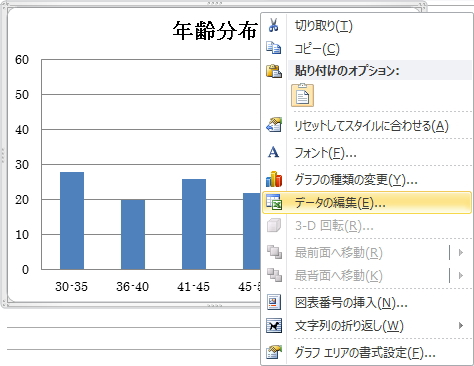474x366 pixels.
Task: Click the bar chart type-change icon
Action: click(274, 179)
